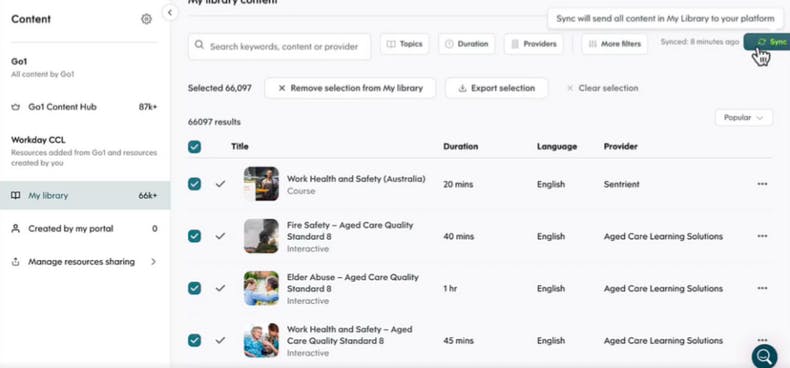The height and width of the screenshot is (368, 790).
Task: Open more options for Fire Safety course
Action: (762, 236)
